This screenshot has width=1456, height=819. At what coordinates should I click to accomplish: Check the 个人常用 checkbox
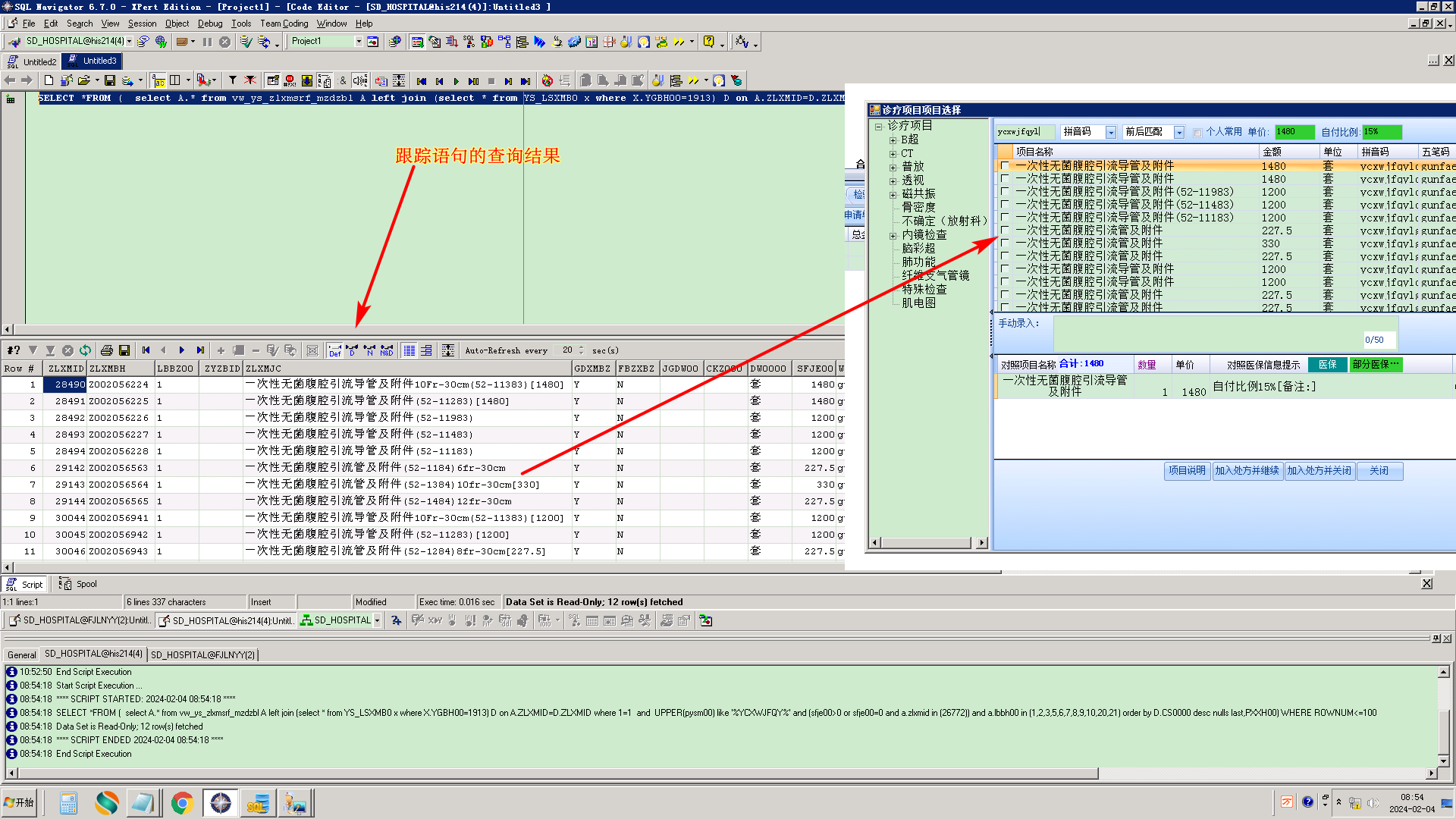point(1198,133)
